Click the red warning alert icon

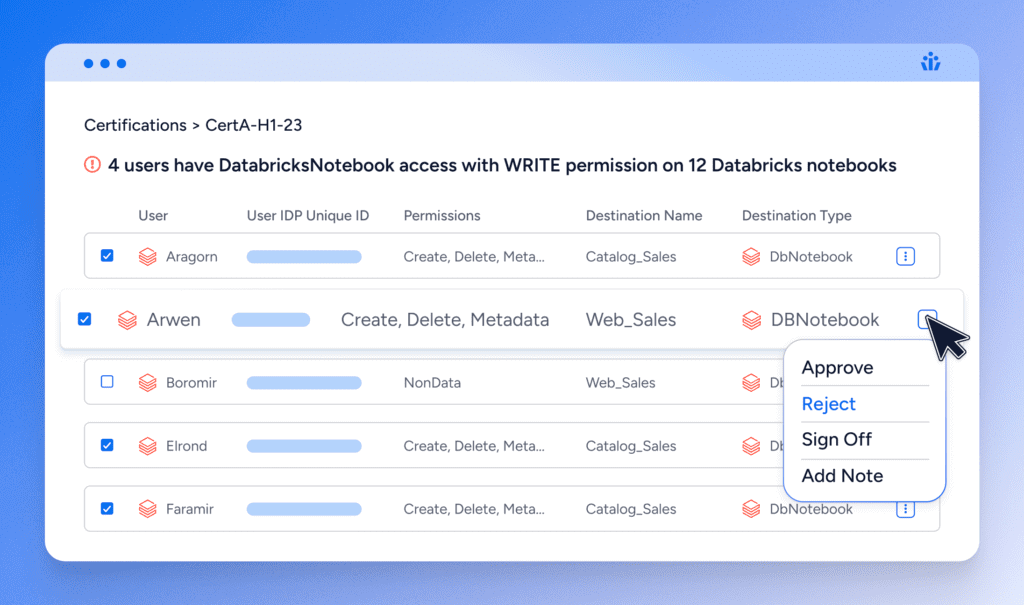pos(92,165)
